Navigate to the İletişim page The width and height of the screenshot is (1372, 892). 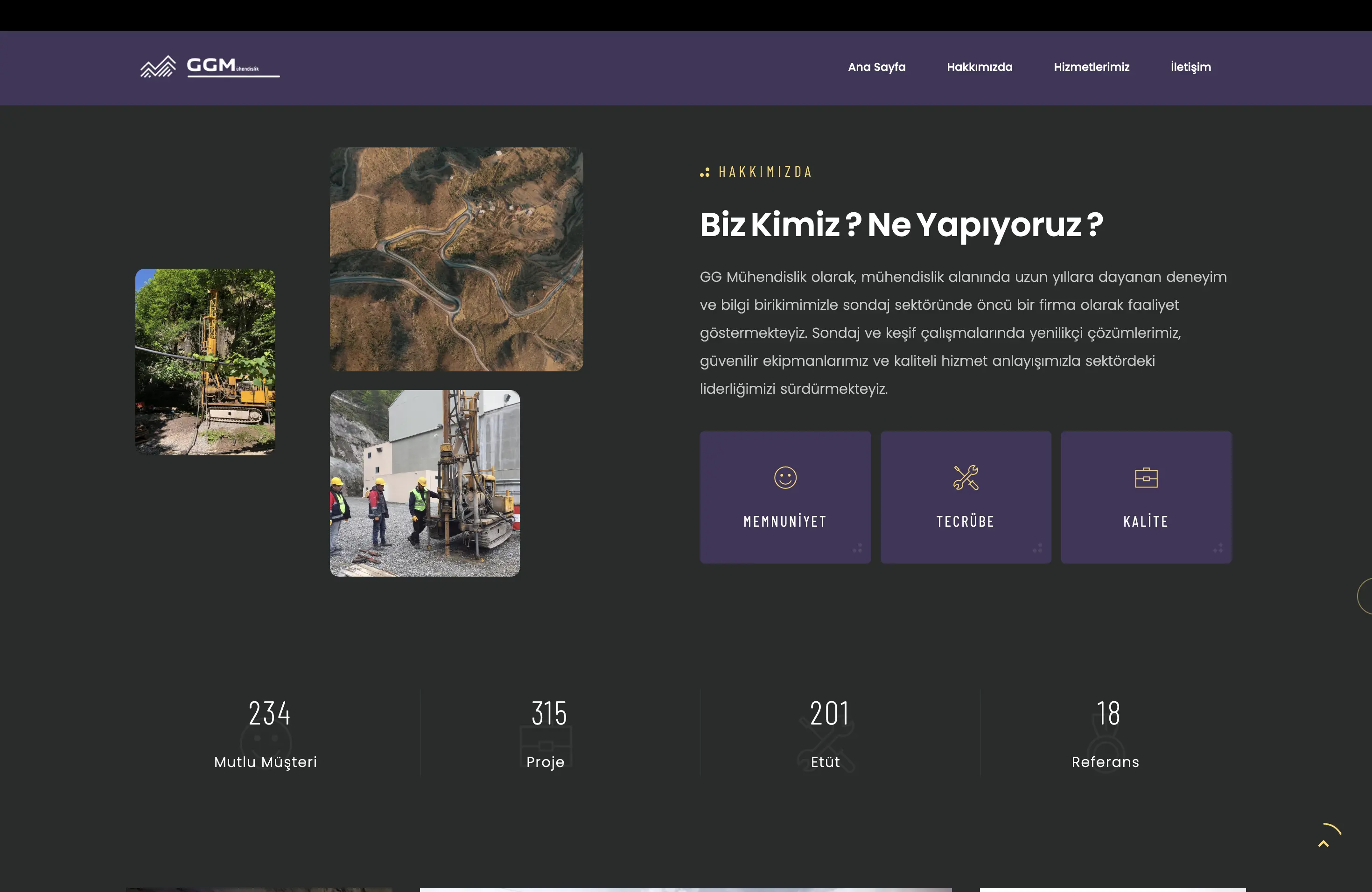(1190, 67)
